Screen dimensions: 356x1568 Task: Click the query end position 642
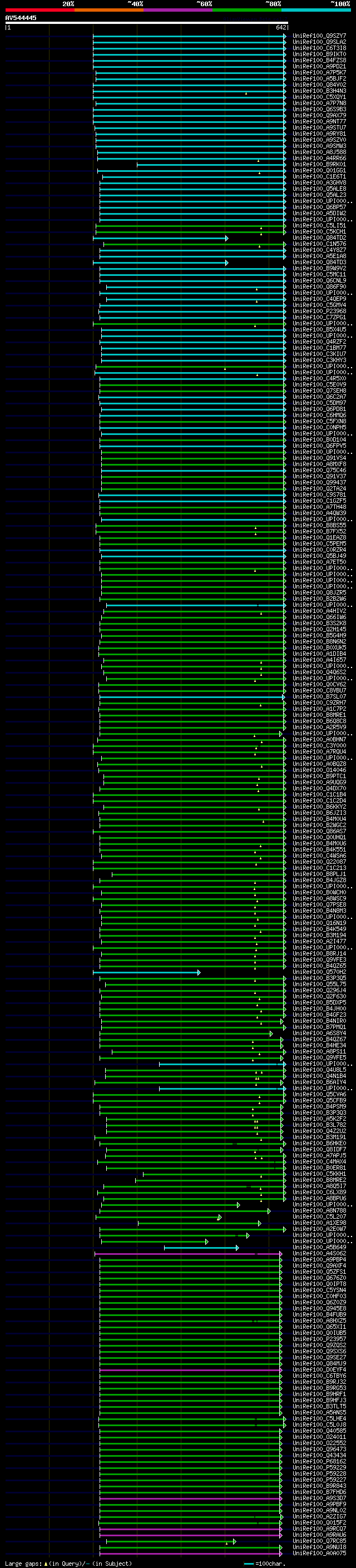click(280, 27)
